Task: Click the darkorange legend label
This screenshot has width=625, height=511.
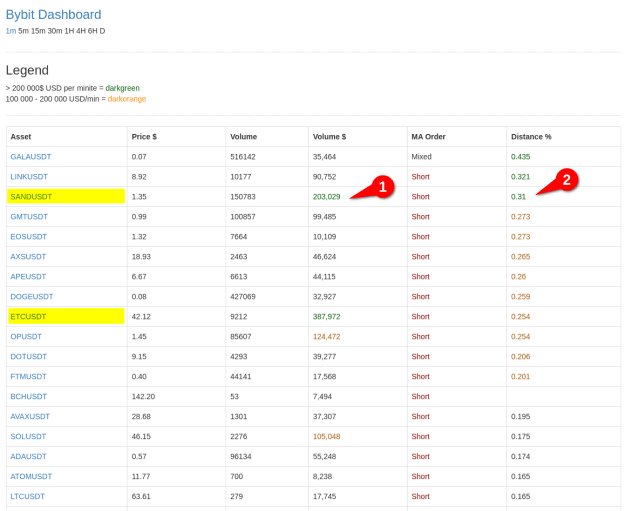Action: 127,99
